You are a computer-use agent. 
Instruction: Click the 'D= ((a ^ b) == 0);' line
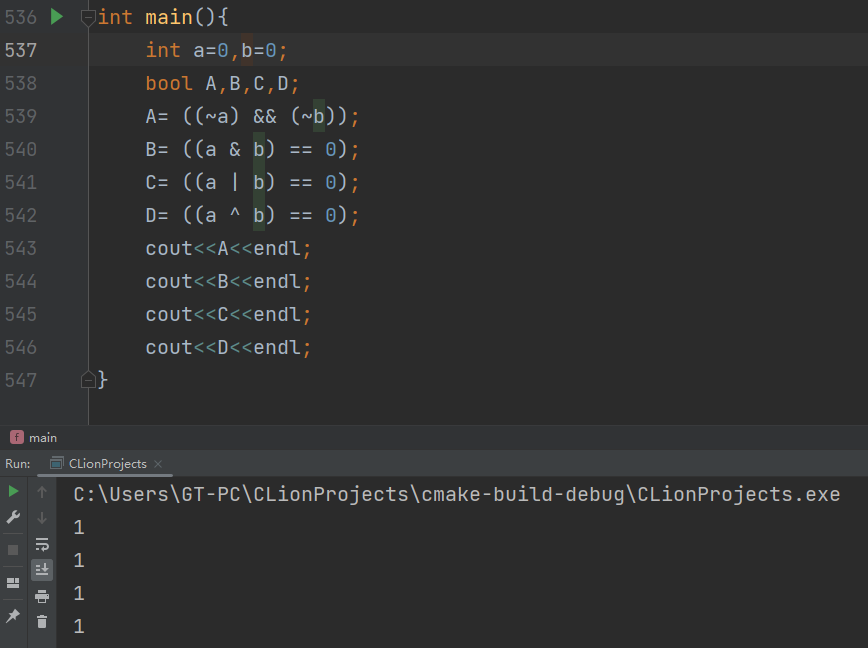pos(252,215)
